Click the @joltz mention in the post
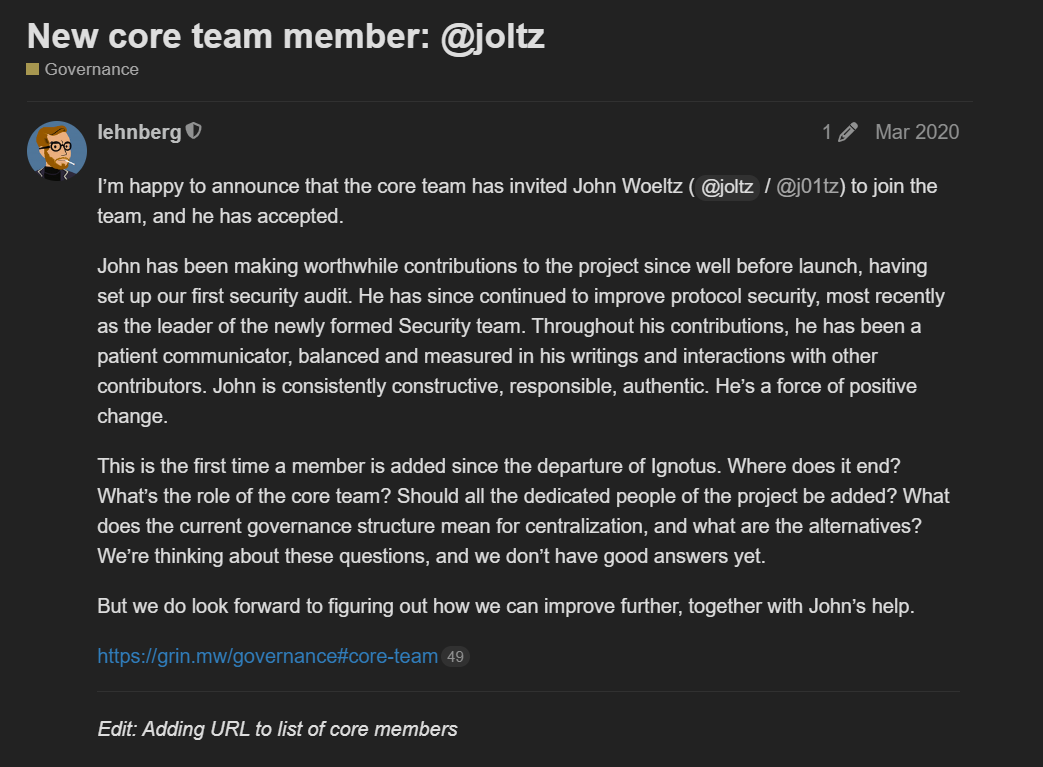Viewport: 1043px width, 767px height. pos(726,187)
